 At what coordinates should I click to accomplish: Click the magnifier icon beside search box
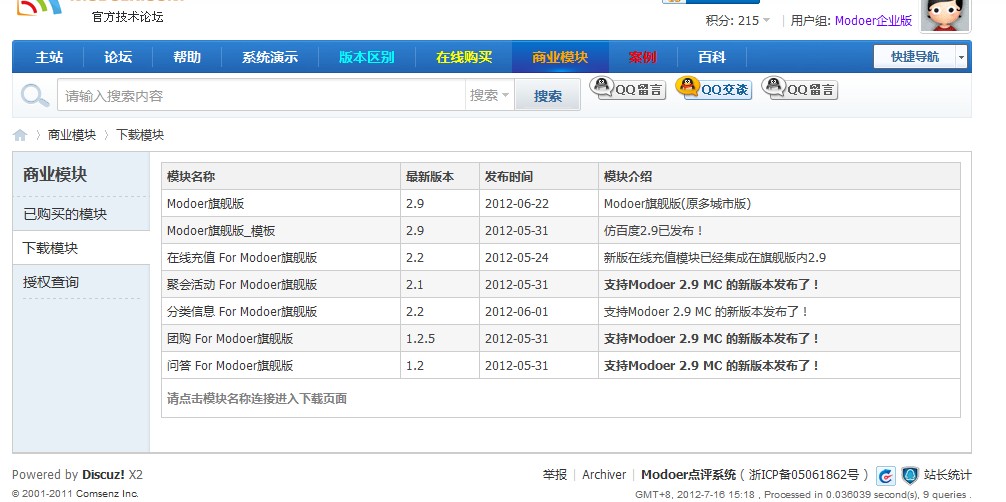tap(35, 96)
